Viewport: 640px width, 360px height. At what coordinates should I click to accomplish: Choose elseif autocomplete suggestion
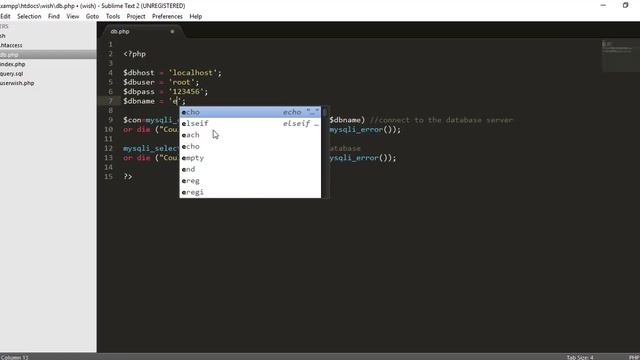[250, 123]
